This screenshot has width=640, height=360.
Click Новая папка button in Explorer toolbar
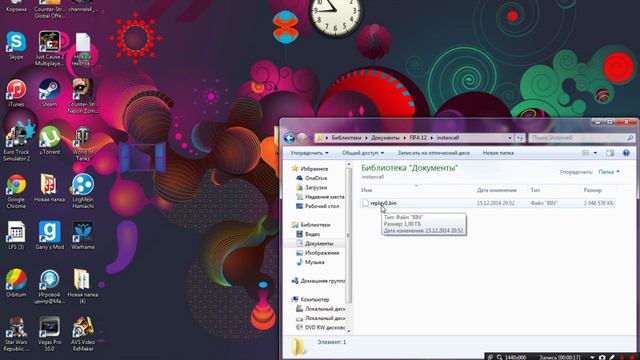point(498,153)
